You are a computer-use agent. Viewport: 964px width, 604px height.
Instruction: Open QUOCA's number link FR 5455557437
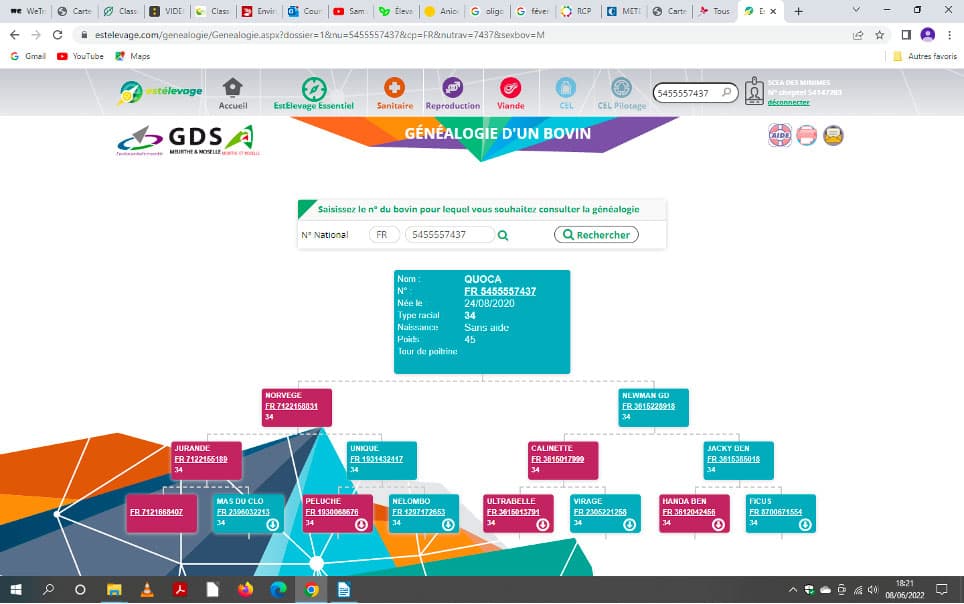coord(500,291)
